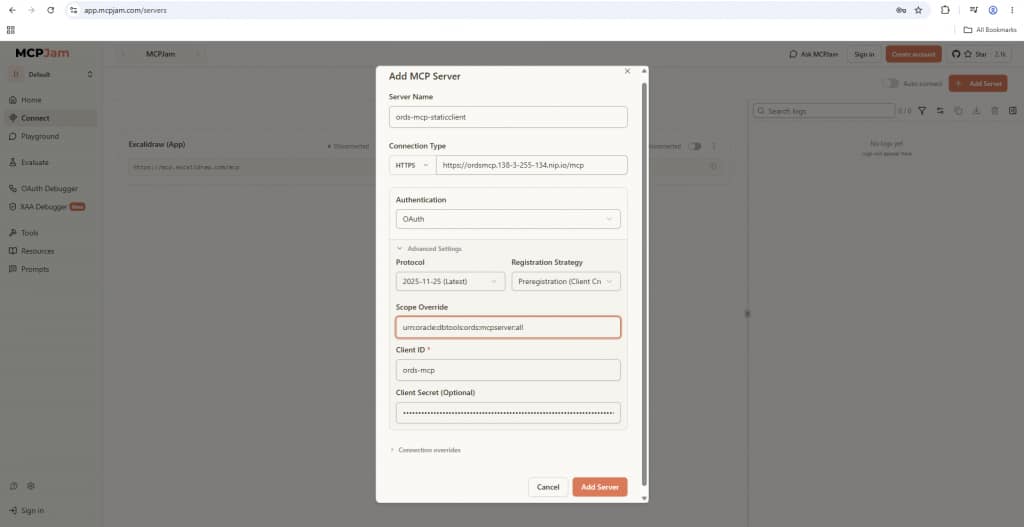Copy logs using the copy icon
The width and height of the screenshot is (1024, 527).
(x=958, y=111)
